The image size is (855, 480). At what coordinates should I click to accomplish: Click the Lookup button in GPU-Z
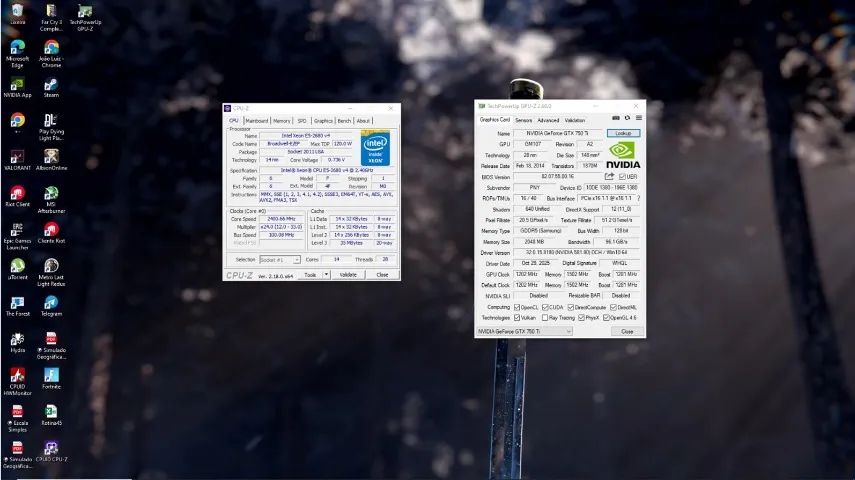click(x=623, y=133)
